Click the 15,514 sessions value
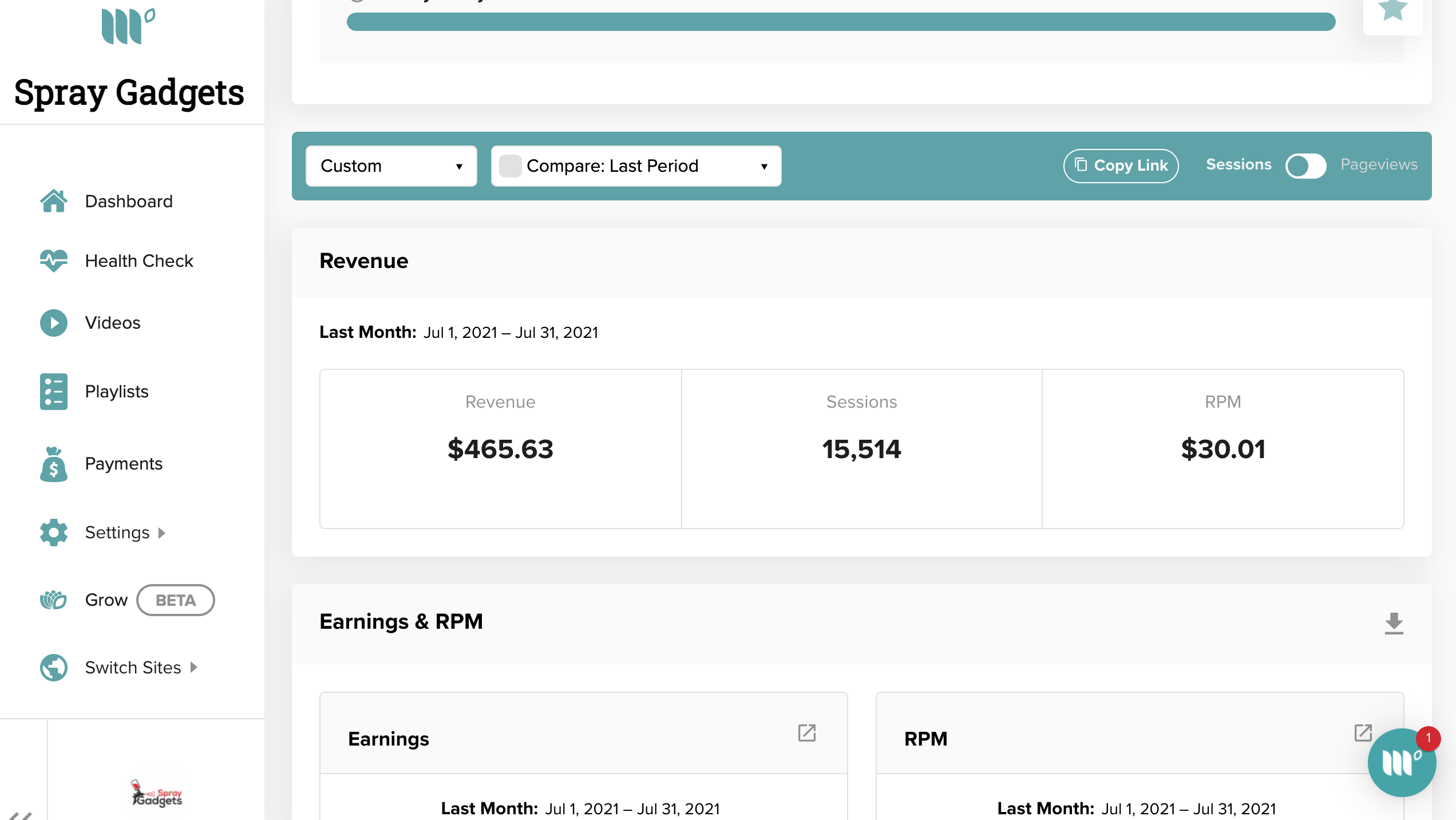Viewport: 1456px width, 820px height. (x=861, y=449)
